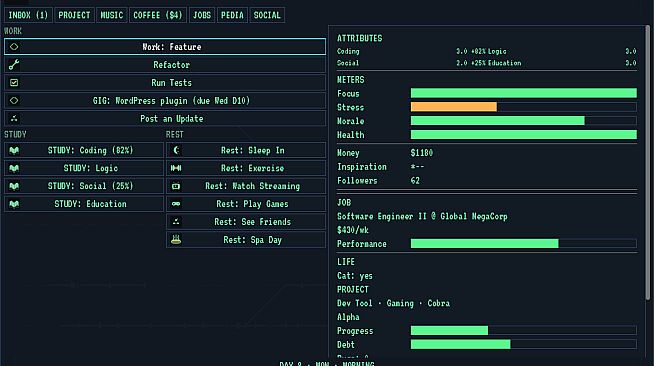Screen dimensions: 654x366
Task: Click the book icon beside STUDY: Coding
Action: [14, 150]
